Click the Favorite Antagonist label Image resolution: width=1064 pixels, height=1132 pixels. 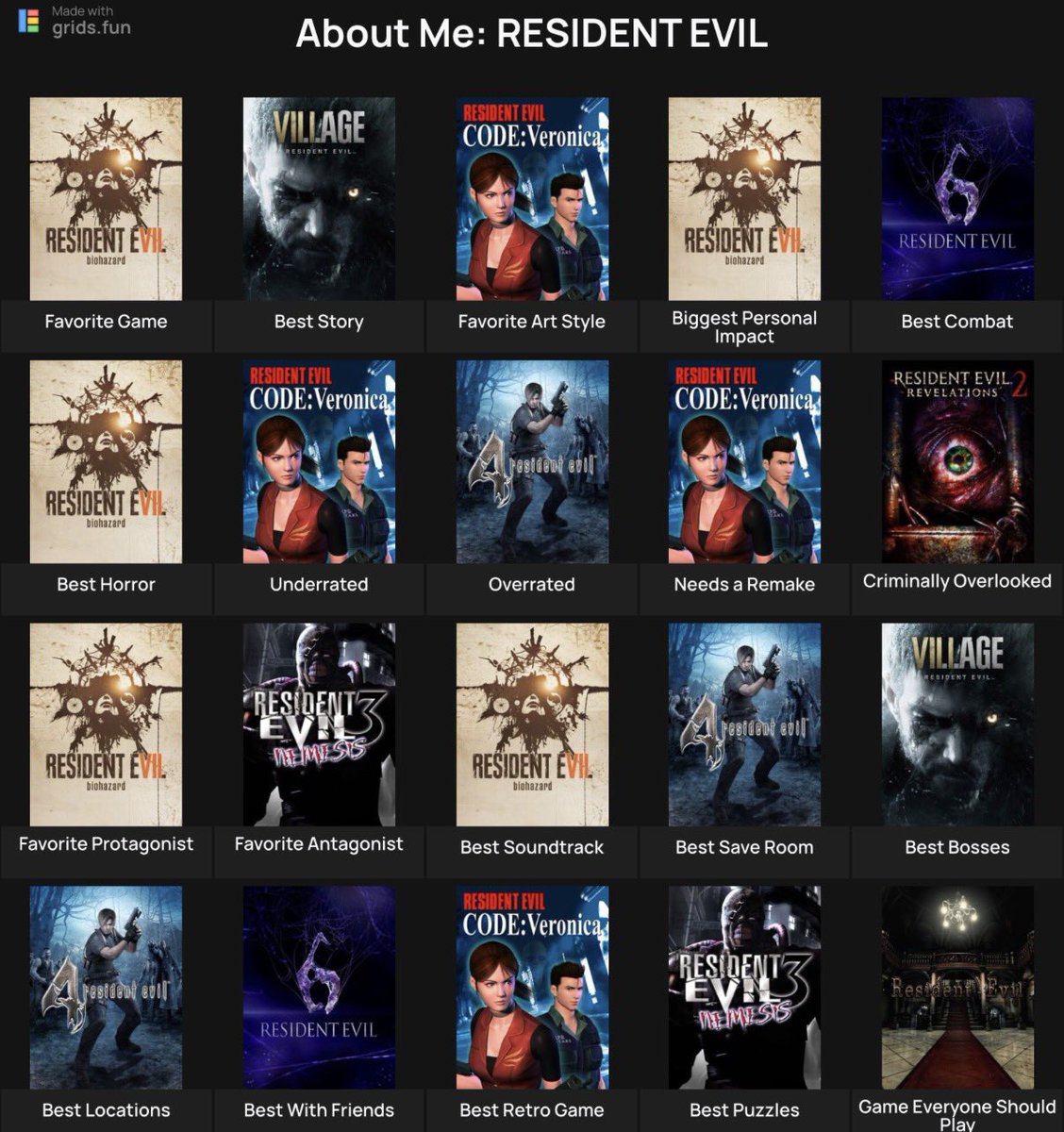tap(319, 844)
